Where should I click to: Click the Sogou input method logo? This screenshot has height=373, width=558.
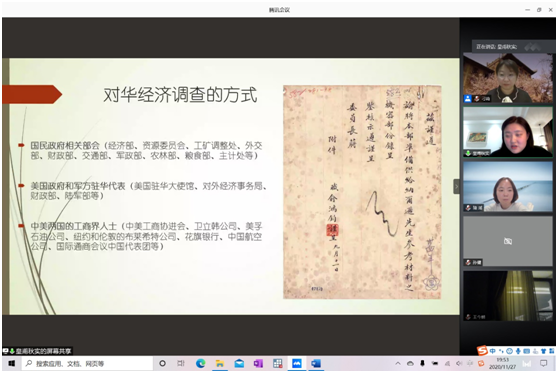pyautogui.click(x=482, y=351)
